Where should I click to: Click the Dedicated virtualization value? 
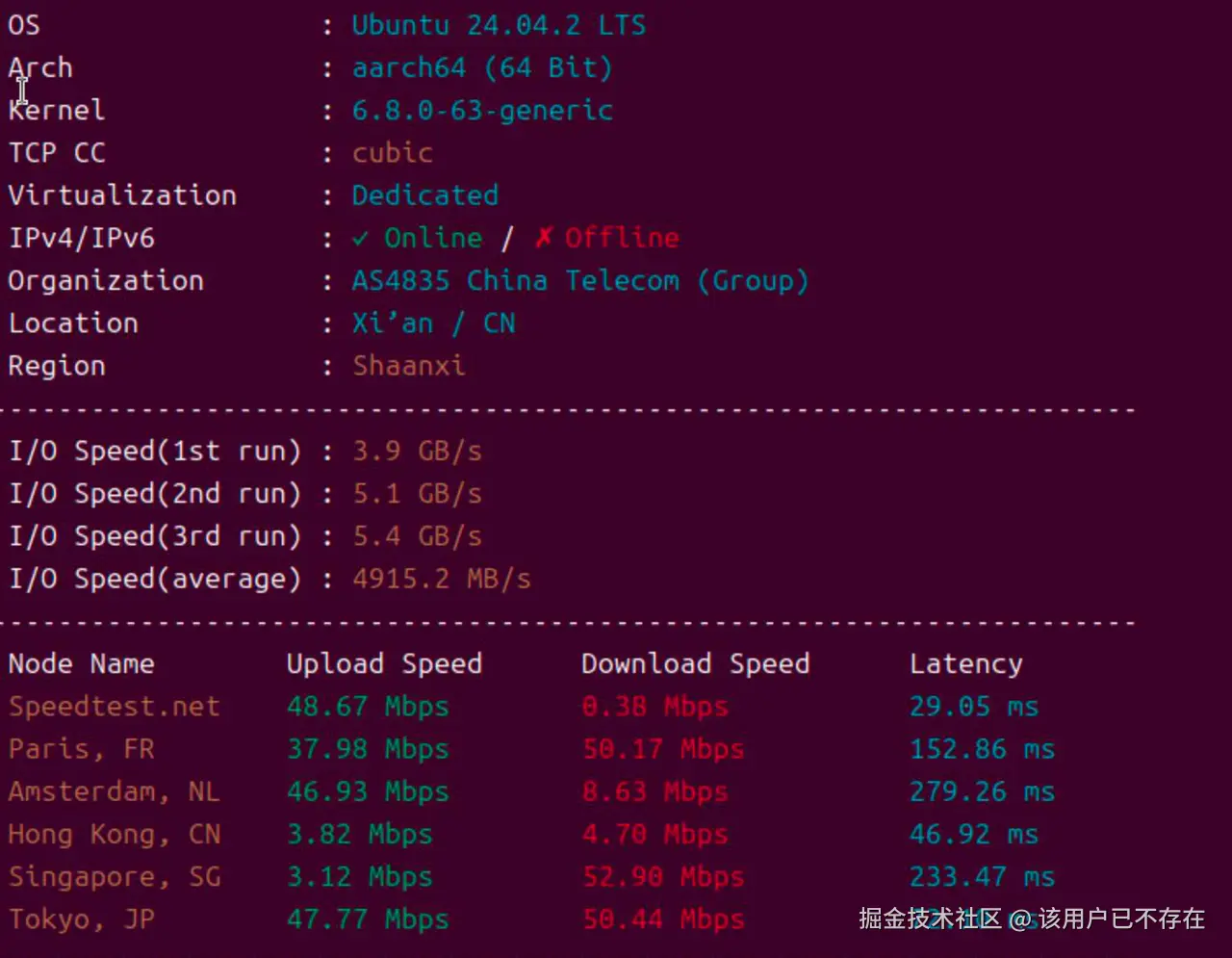coord(424,195)
